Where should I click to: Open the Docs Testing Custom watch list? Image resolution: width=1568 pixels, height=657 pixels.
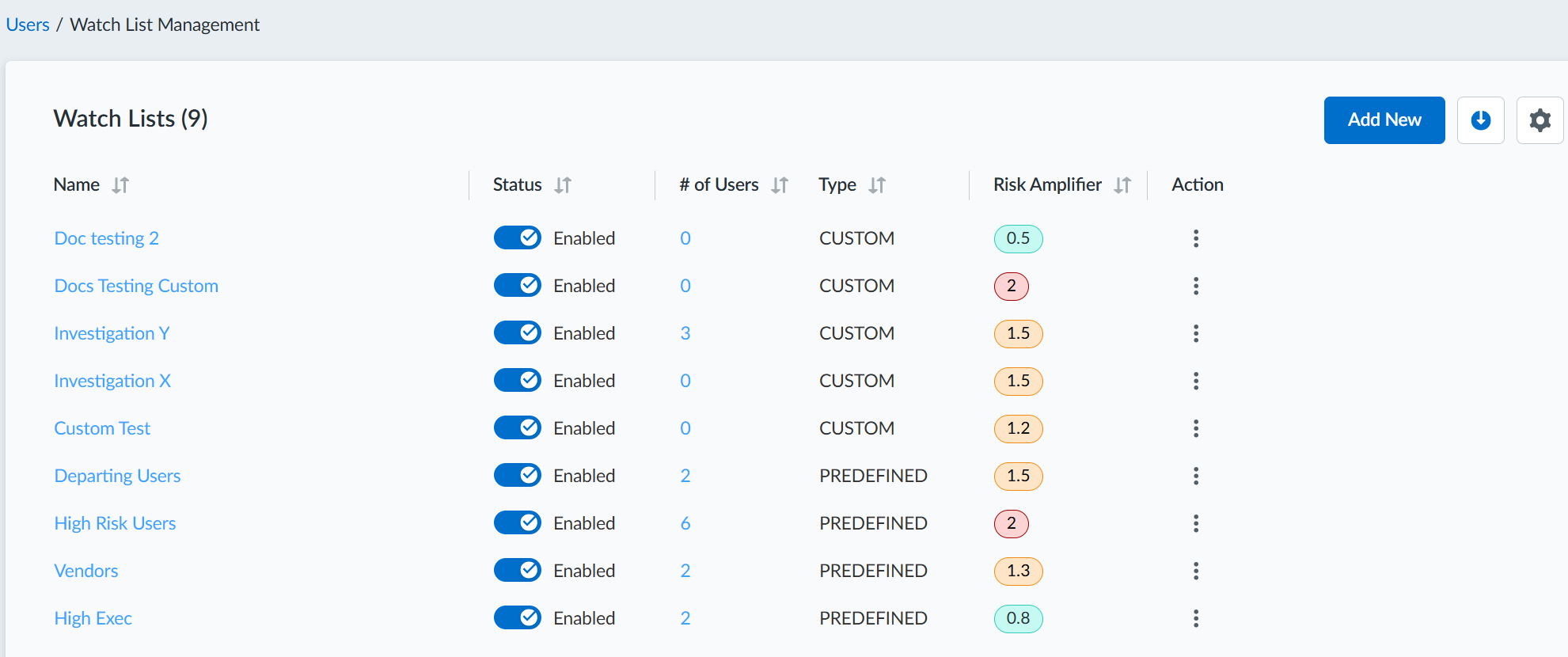(136, 286)
